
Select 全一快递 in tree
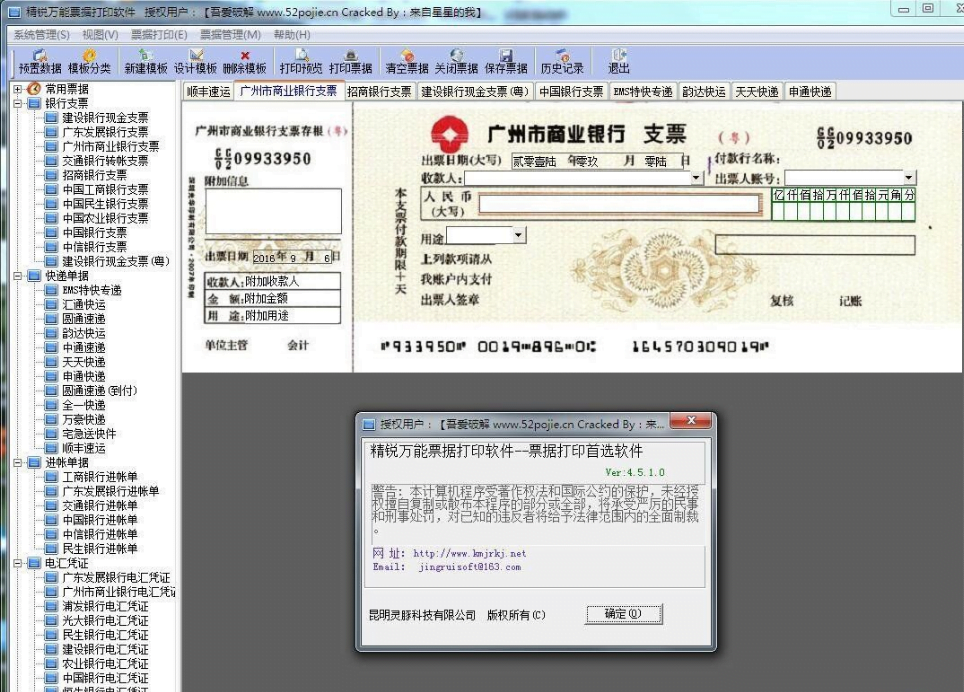pyautogui.click(x=84, y=405)
